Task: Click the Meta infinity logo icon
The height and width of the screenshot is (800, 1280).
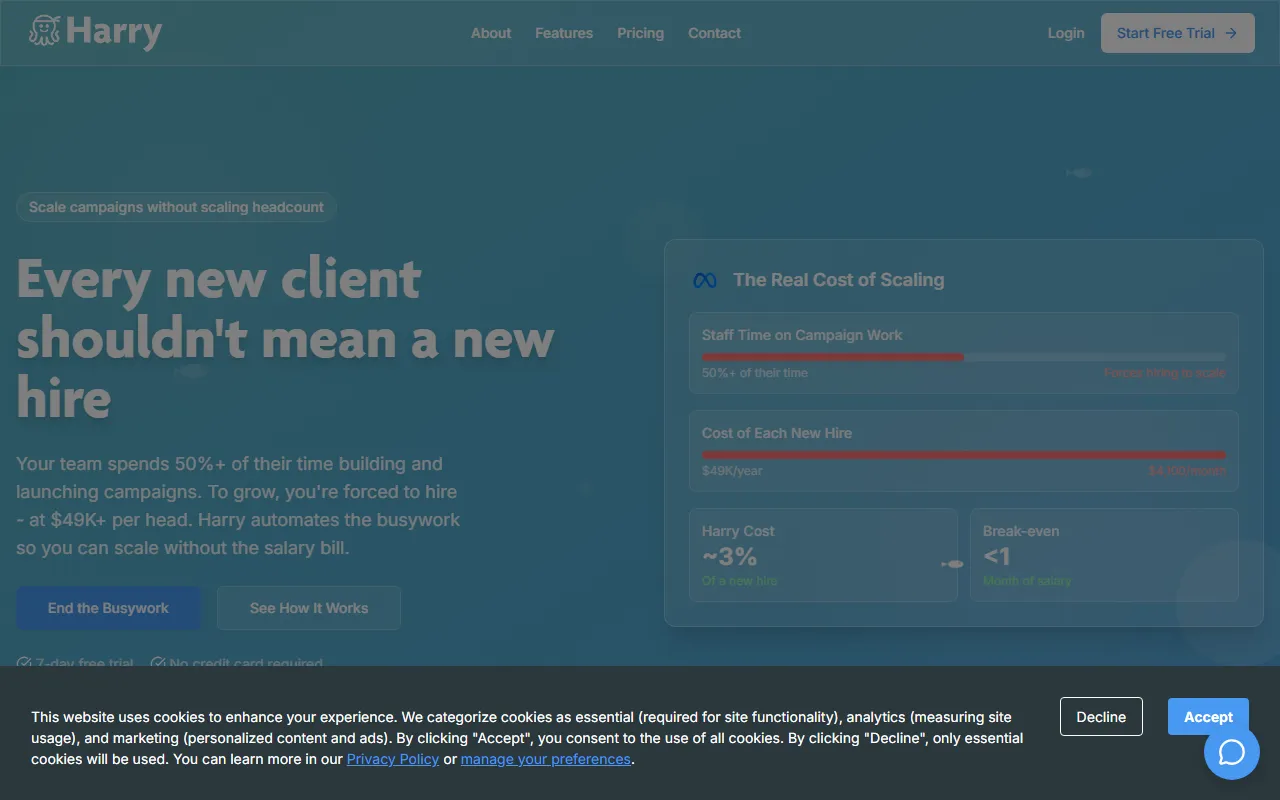Action: click(x=705, y=281)
